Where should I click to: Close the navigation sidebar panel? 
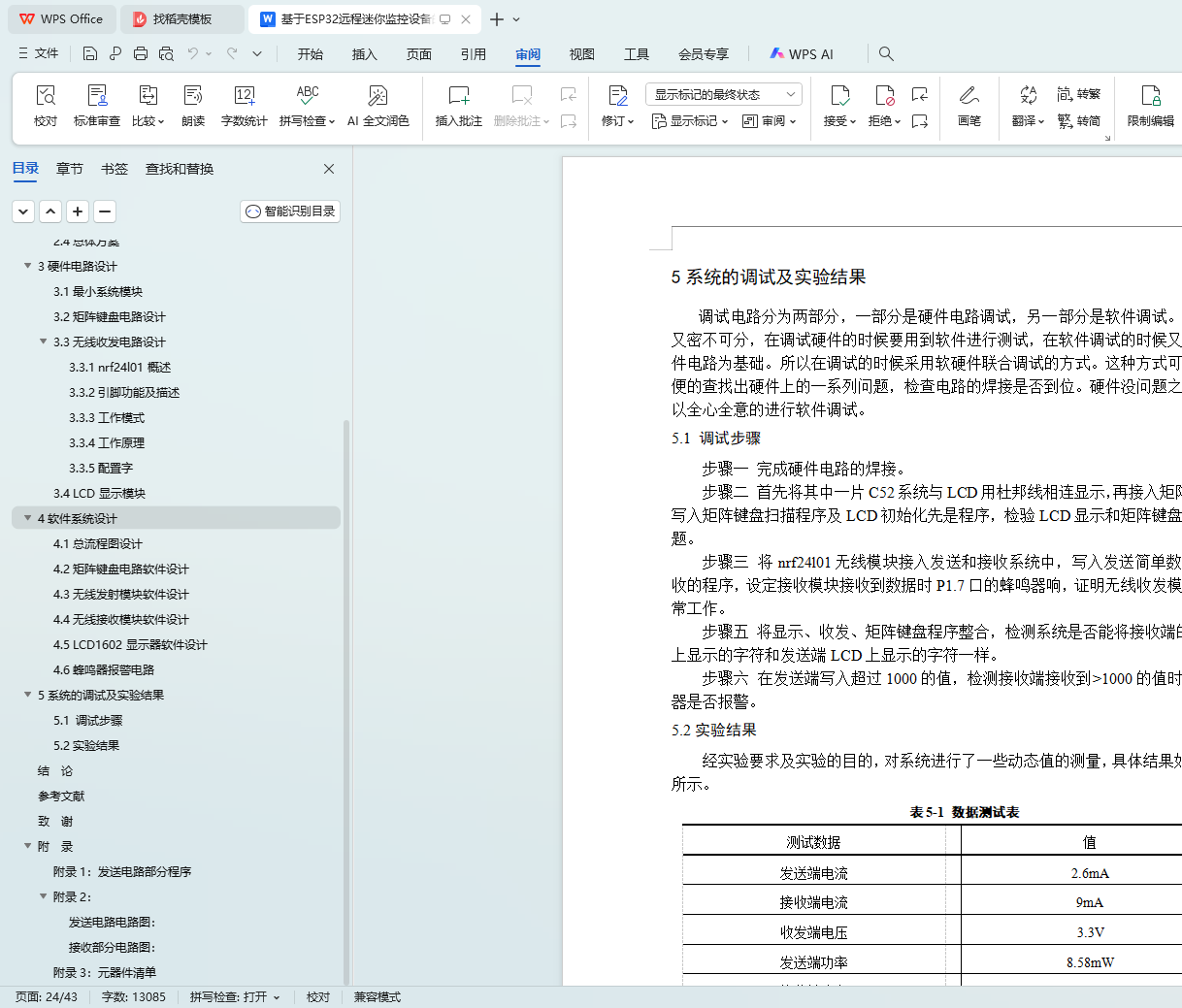point(329,169)
